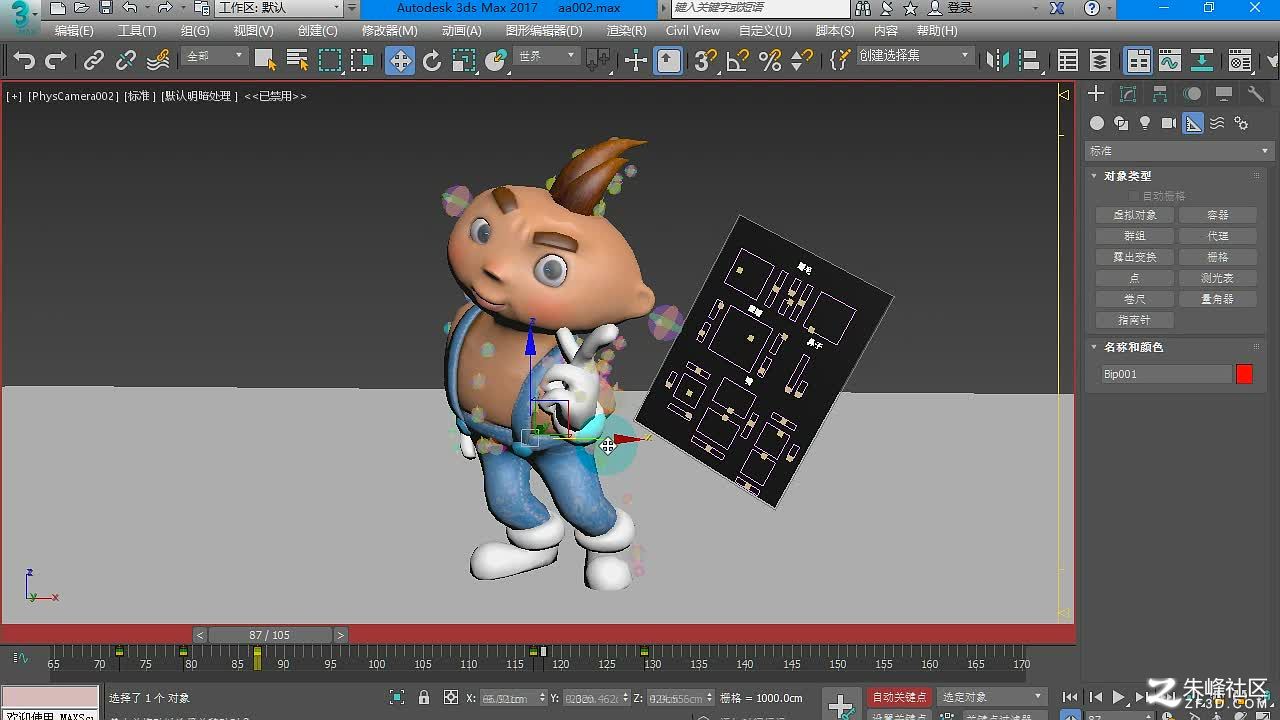Open the reference coordinate system 世界 dropdown
This screenshot has width=1280, height=720.
547,56
